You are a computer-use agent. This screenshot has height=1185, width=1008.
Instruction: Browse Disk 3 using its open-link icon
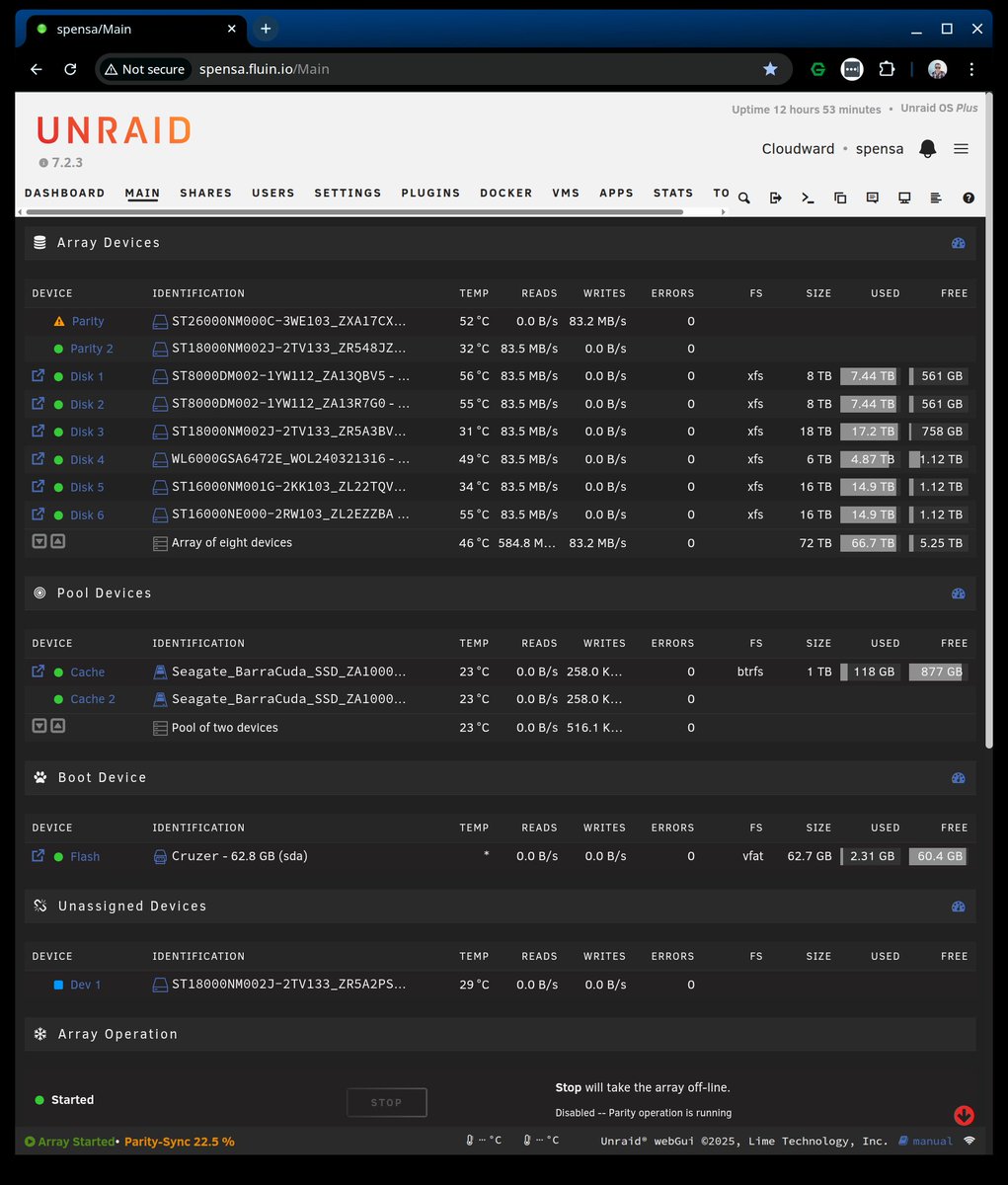pyautogui.click(x=39, y=431)
